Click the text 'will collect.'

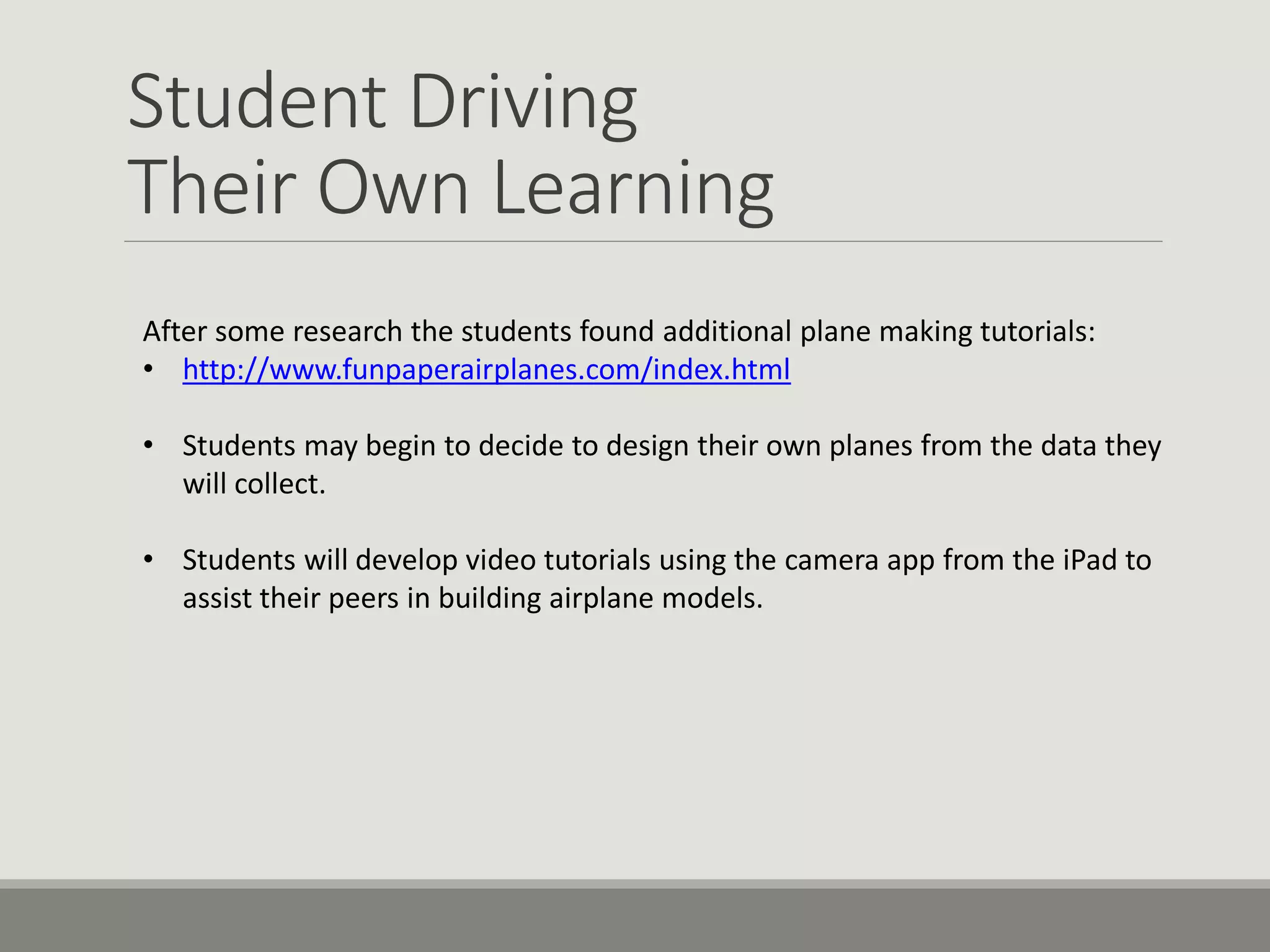pos(254,484)
